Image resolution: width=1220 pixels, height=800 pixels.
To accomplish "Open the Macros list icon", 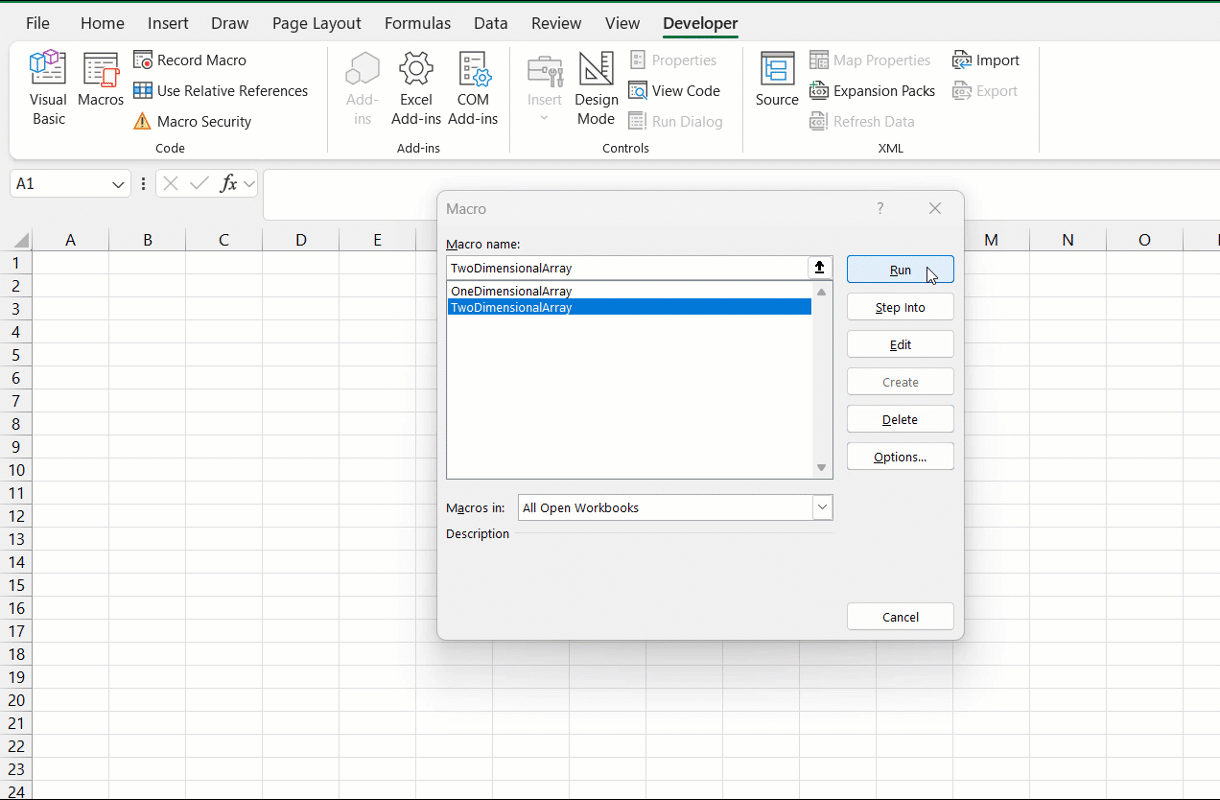I will click(100, 80).
